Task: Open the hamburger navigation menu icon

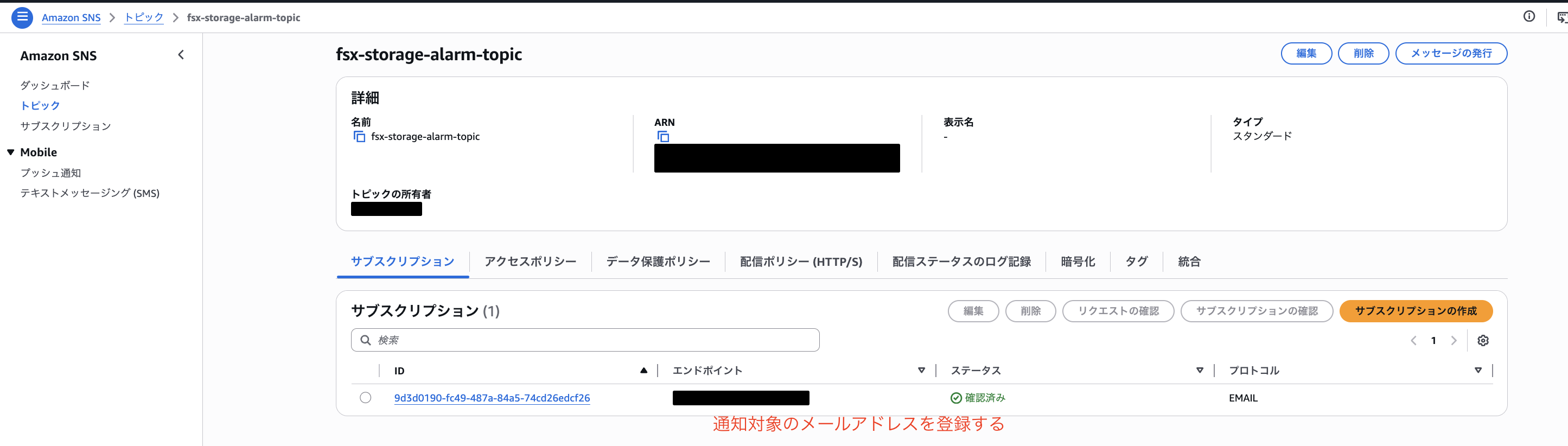Action: 22,17
